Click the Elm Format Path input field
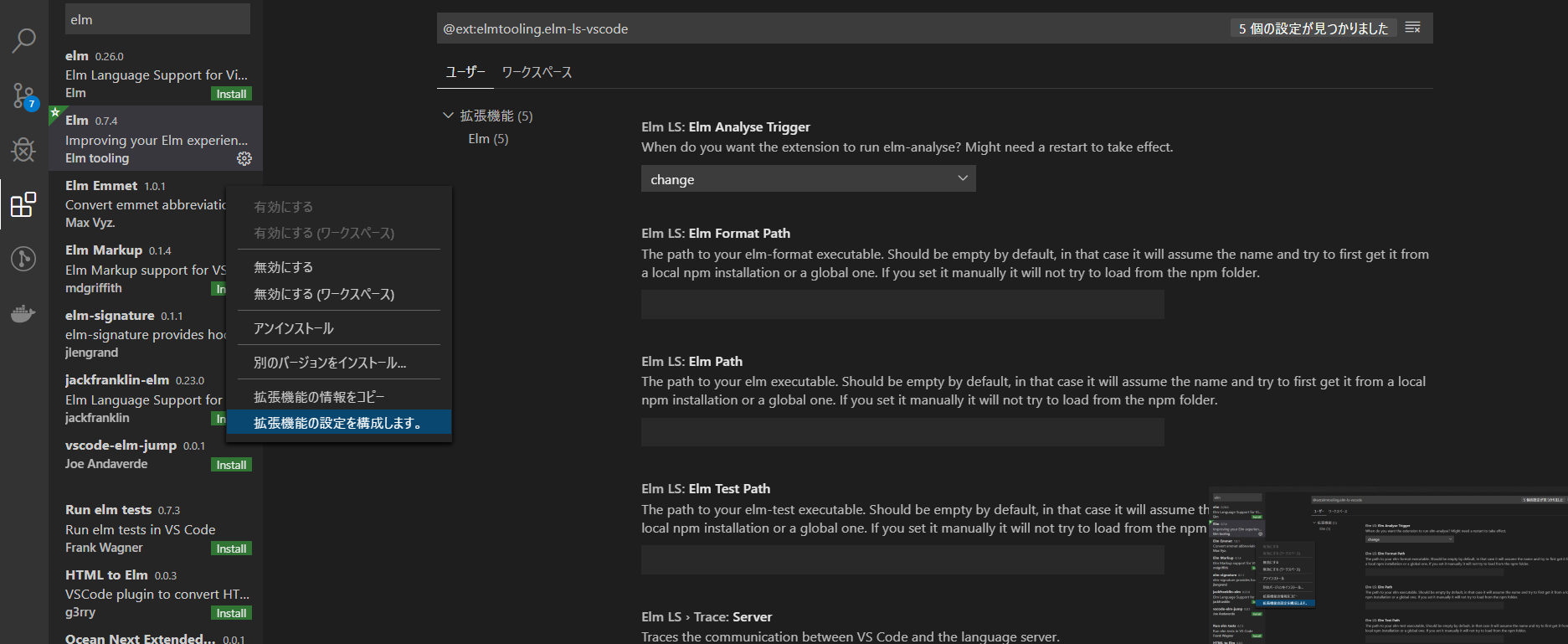 pos(902,304)
